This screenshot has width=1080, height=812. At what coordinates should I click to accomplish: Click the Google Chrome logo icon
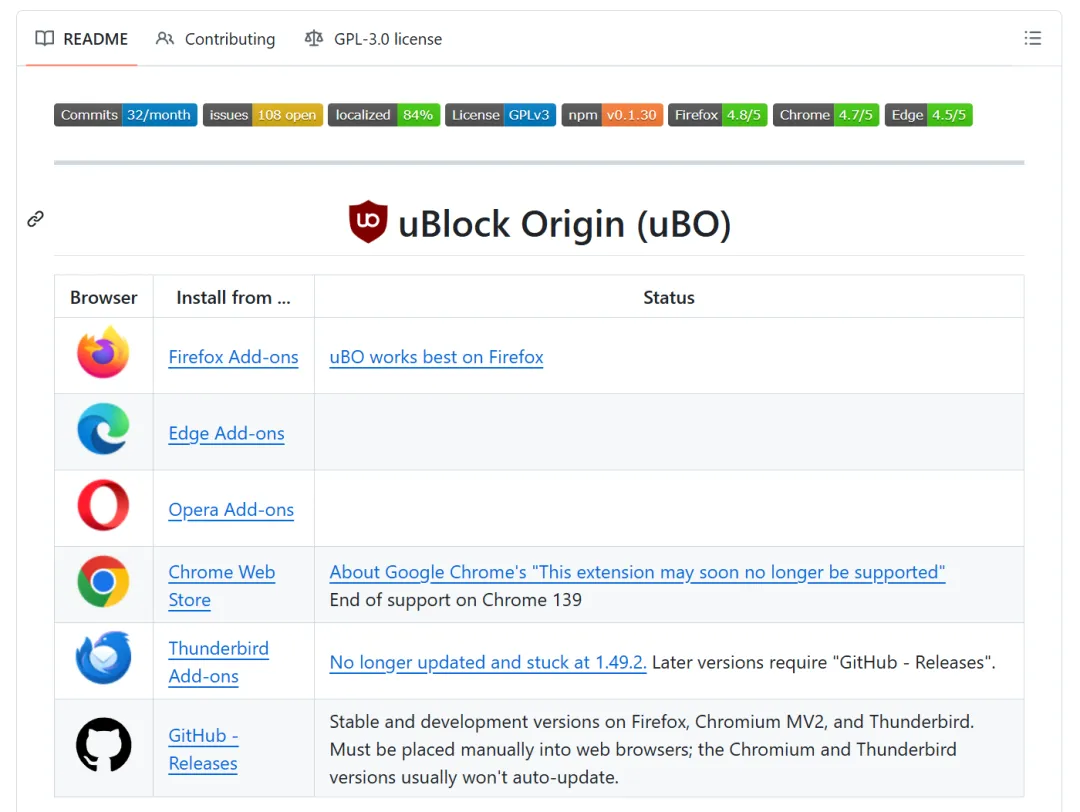pos(103,582)
